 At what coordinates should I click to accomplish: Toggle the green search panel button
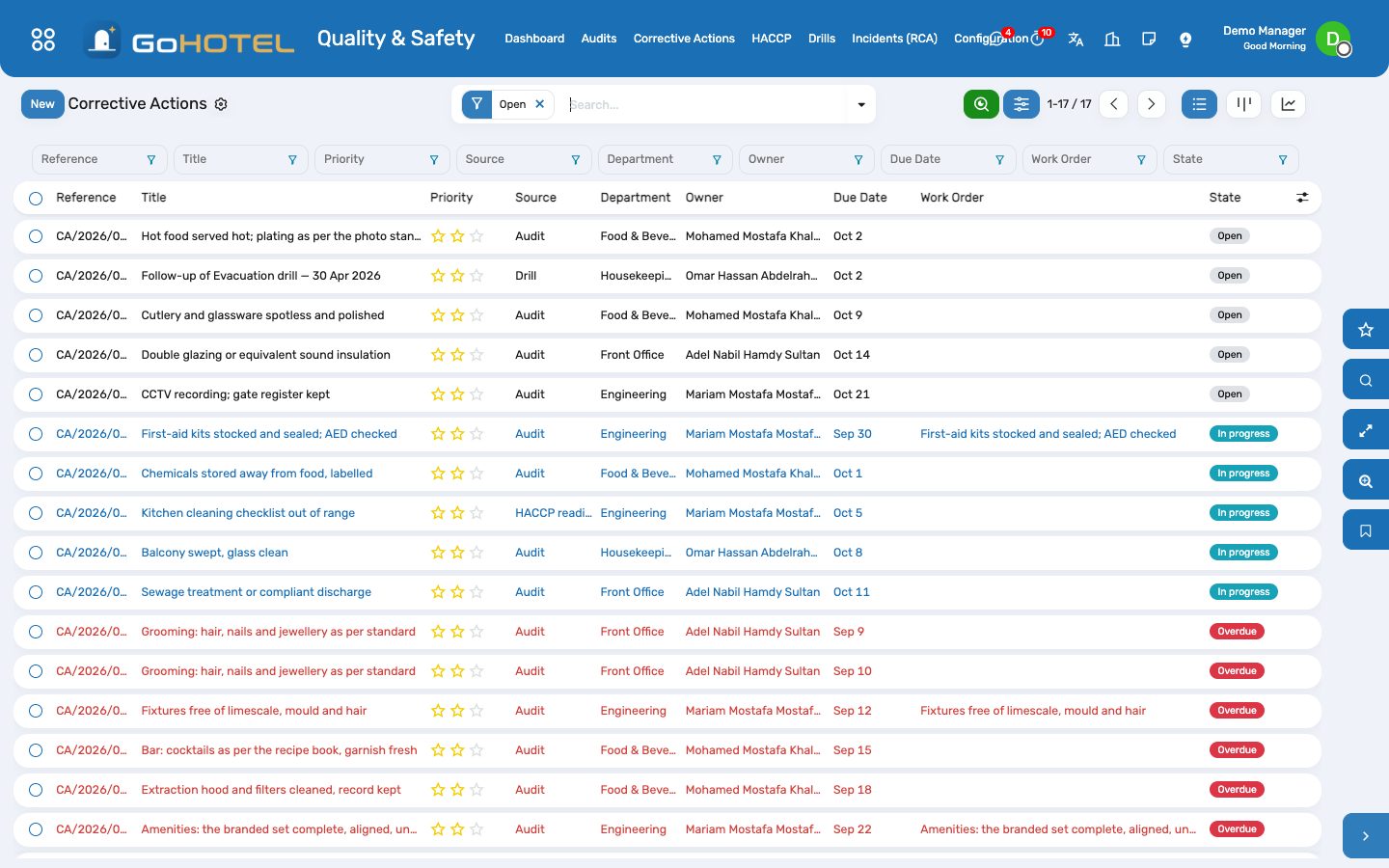pos(981,104)
